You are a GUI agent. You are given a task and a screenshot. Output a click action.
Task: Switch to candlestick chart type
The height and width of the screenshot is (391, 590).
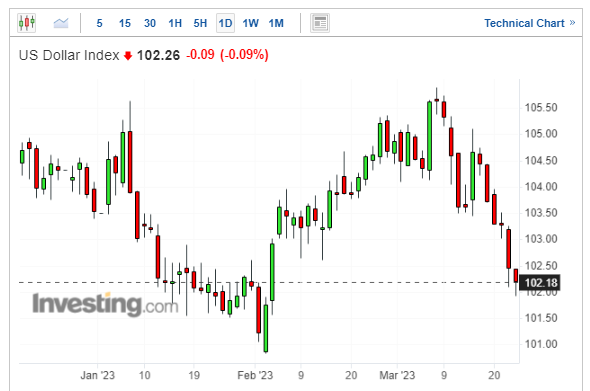pyautogui.click(x=27, y=23)
